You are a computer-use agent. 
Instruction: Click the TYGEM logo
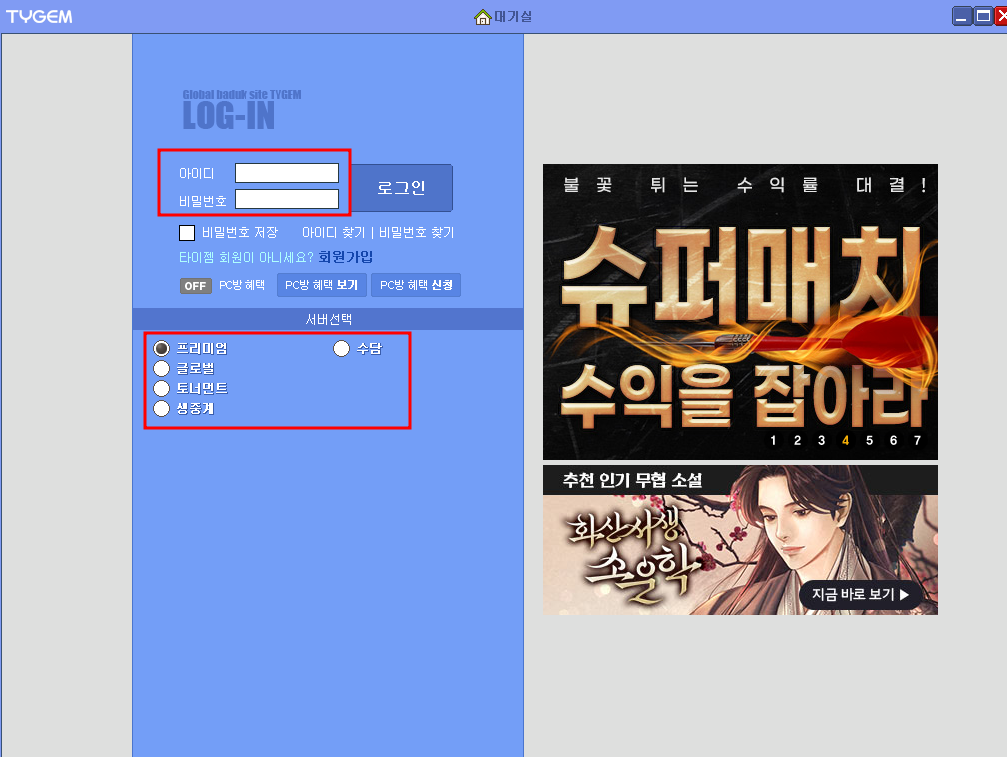(41, 15)
